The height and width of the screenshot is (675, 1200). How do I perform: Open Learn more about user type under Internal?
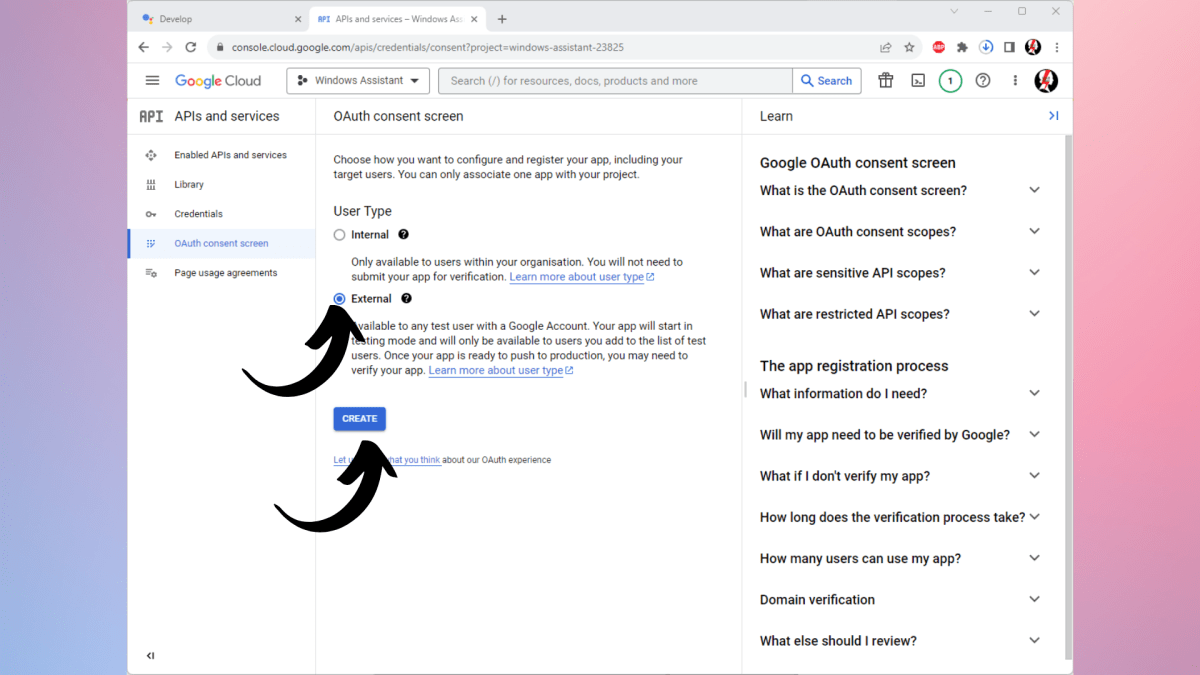point(581,277)
